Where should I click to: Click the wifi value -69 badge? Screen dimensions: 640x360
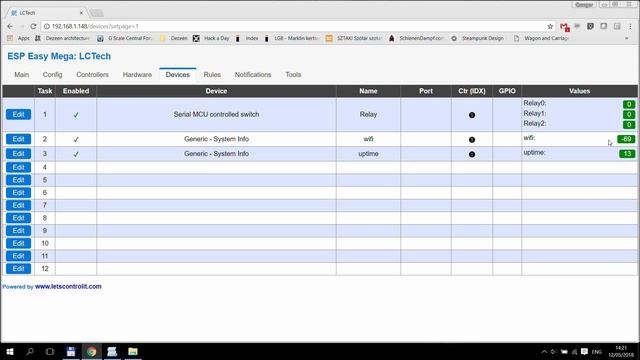(x=626, y=139)
